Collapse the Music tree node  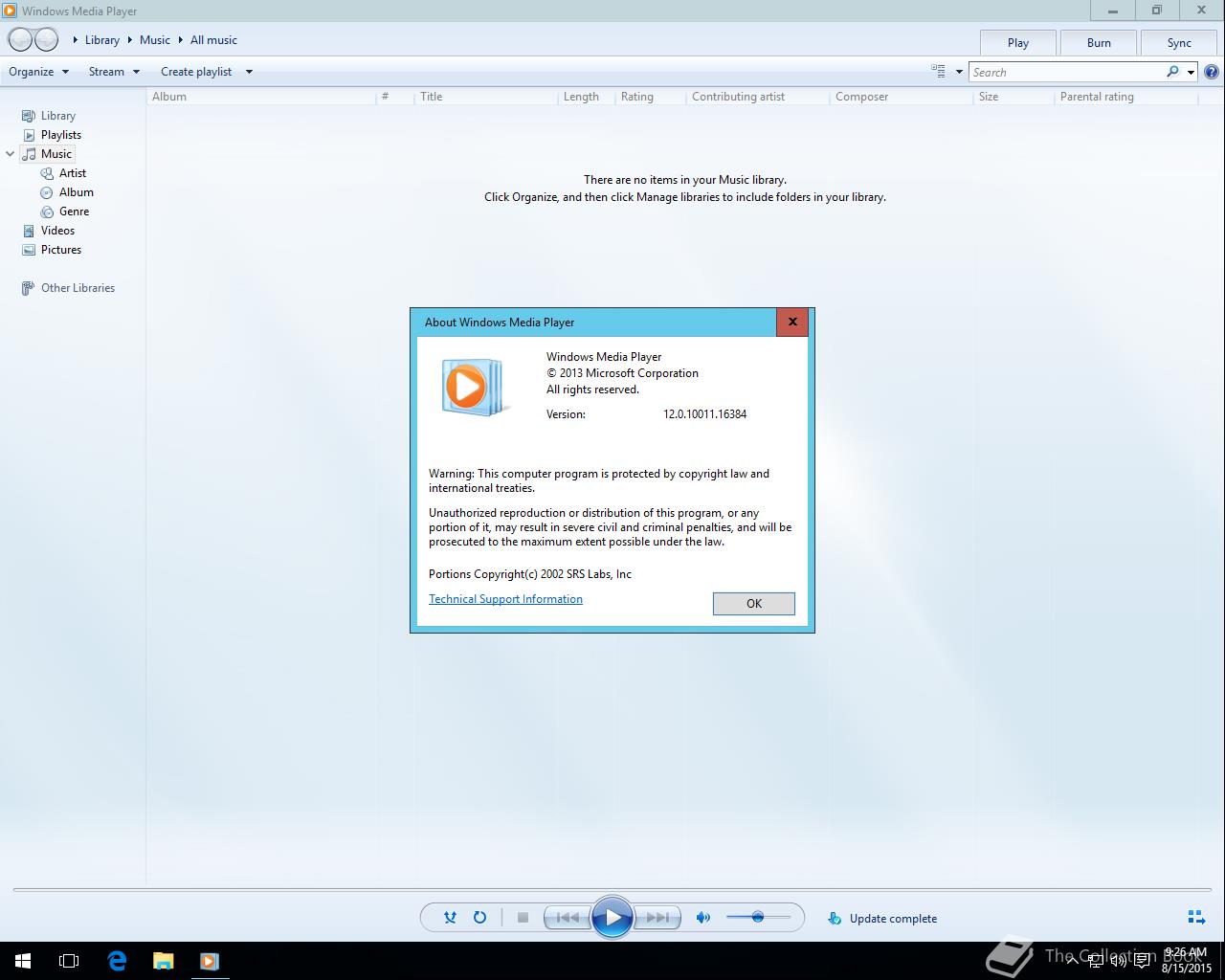[x=11, y=154]
